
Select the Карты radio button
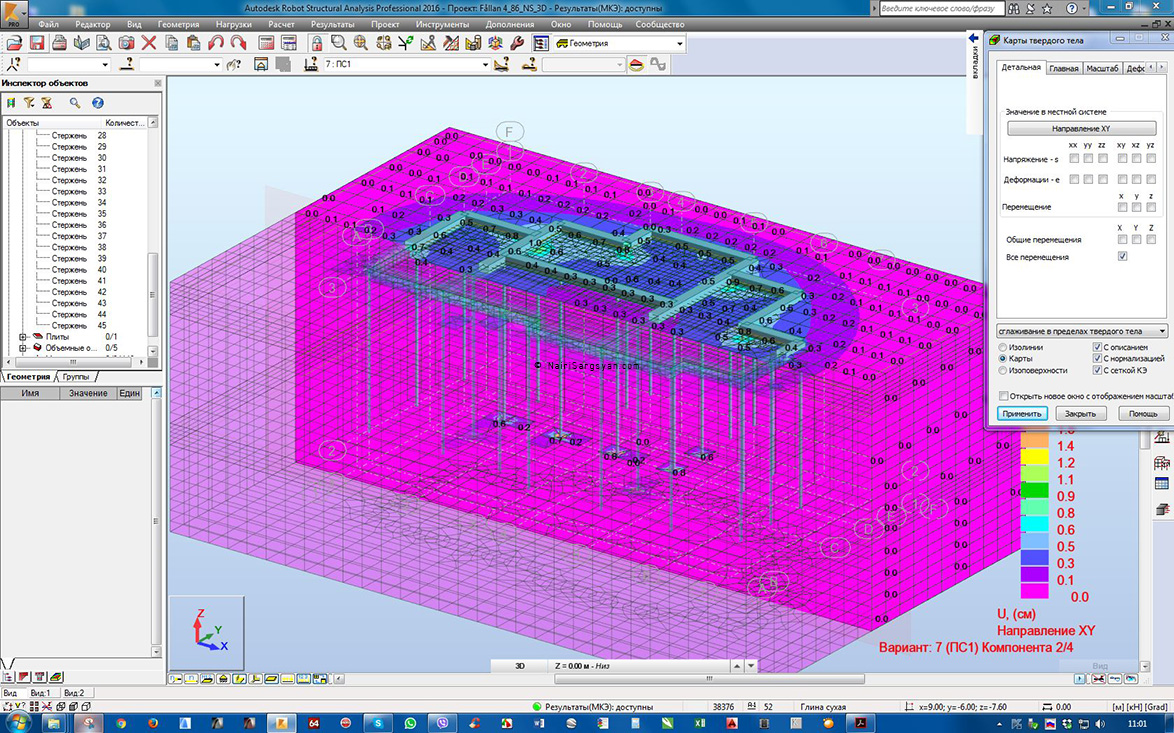(1003, 359)
